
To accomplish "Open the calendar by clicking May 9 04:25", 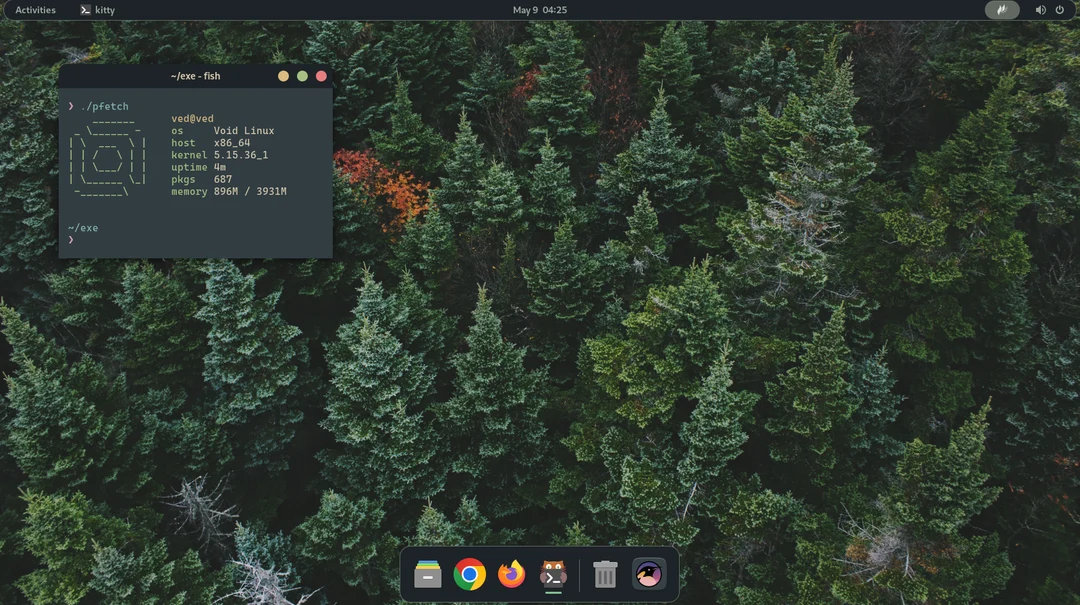I will coord(540,9).
